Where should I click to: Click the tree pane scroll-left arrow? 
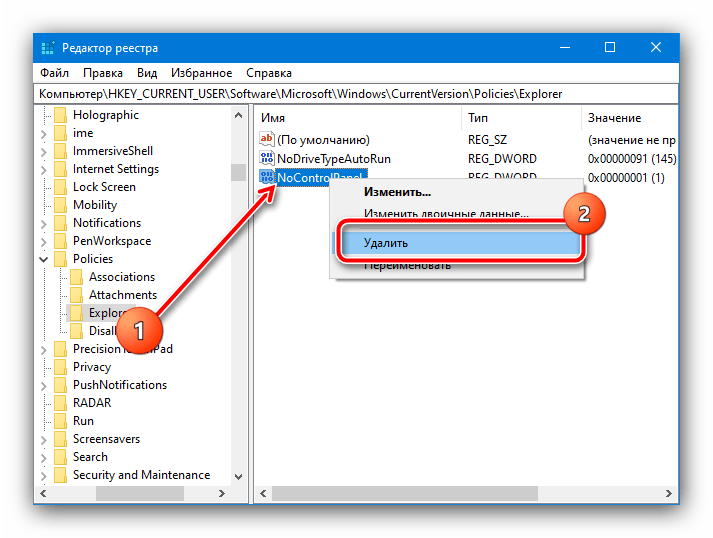[x=43, y=493]
